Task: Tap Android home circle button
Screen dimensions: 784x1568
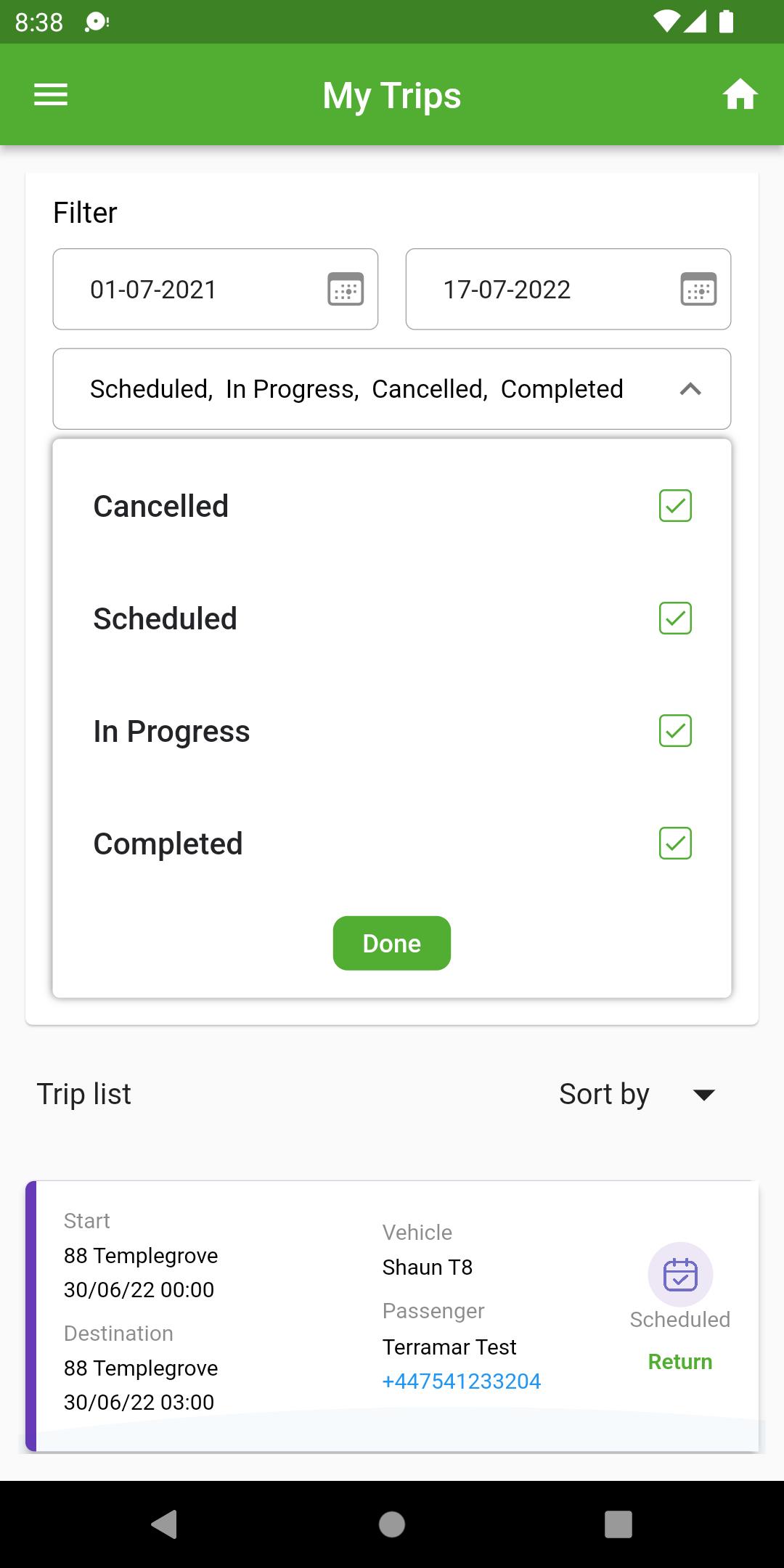Action: (392, 1524)
